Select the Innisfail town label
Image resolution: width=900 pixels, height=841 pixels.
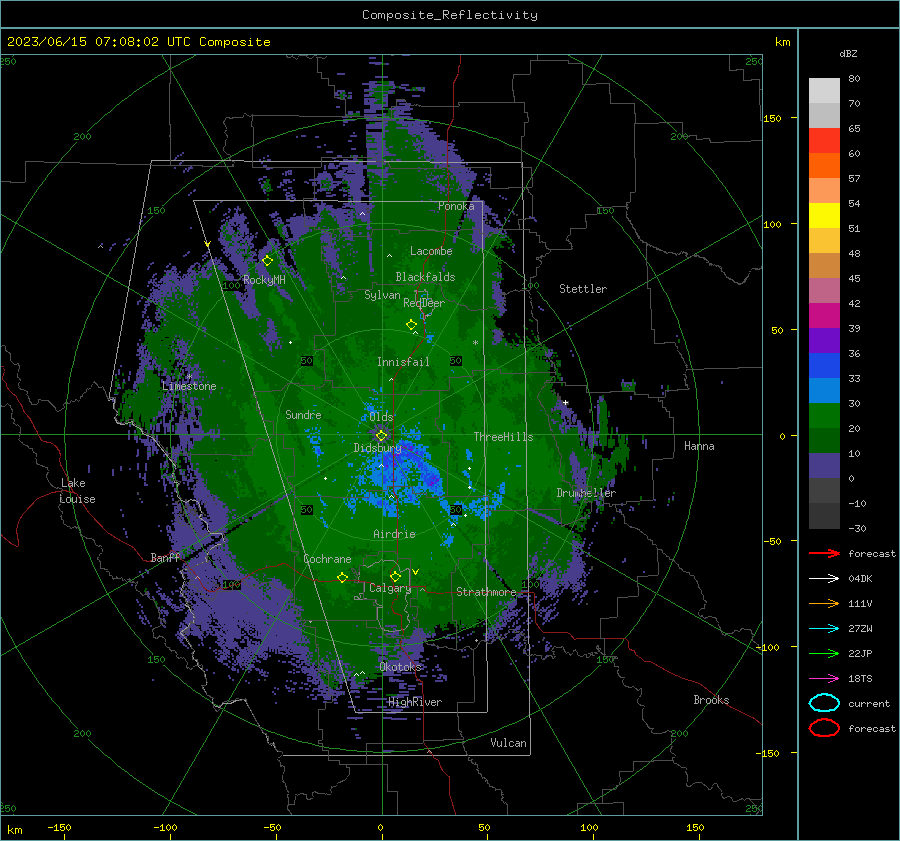tap(403, 362)
